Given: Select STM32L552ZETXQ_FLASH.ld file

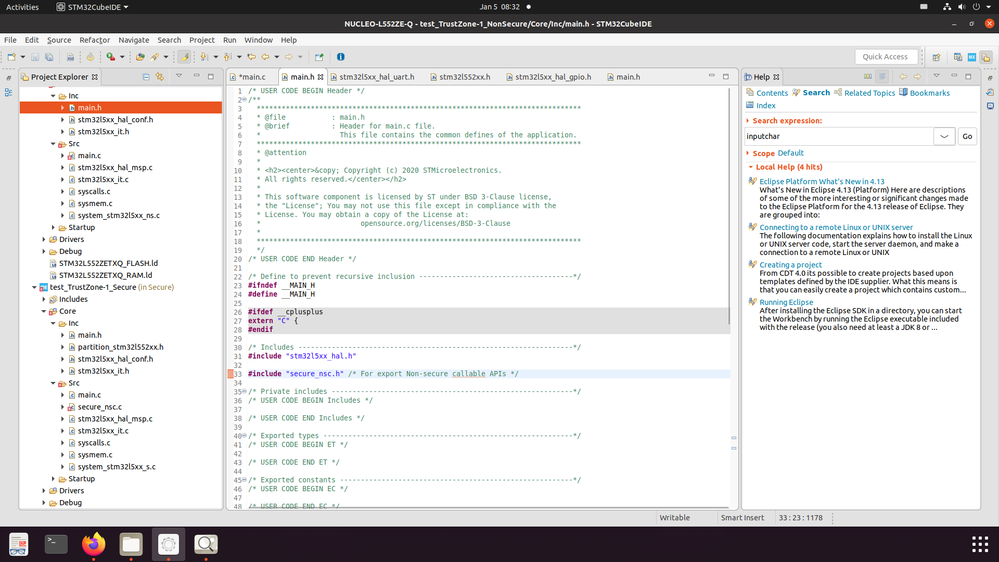Looking at the screenshot, I should 108,263.
